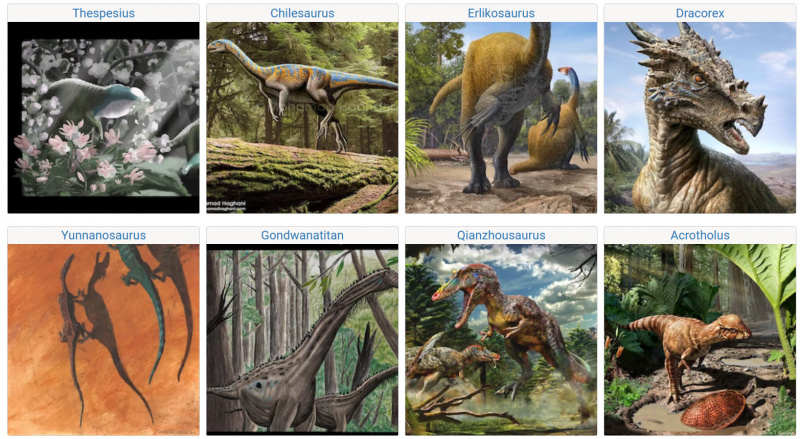Screen dimensions: 800x439
Task: Open the Acrotholus title link
Action: click(700, 235)
